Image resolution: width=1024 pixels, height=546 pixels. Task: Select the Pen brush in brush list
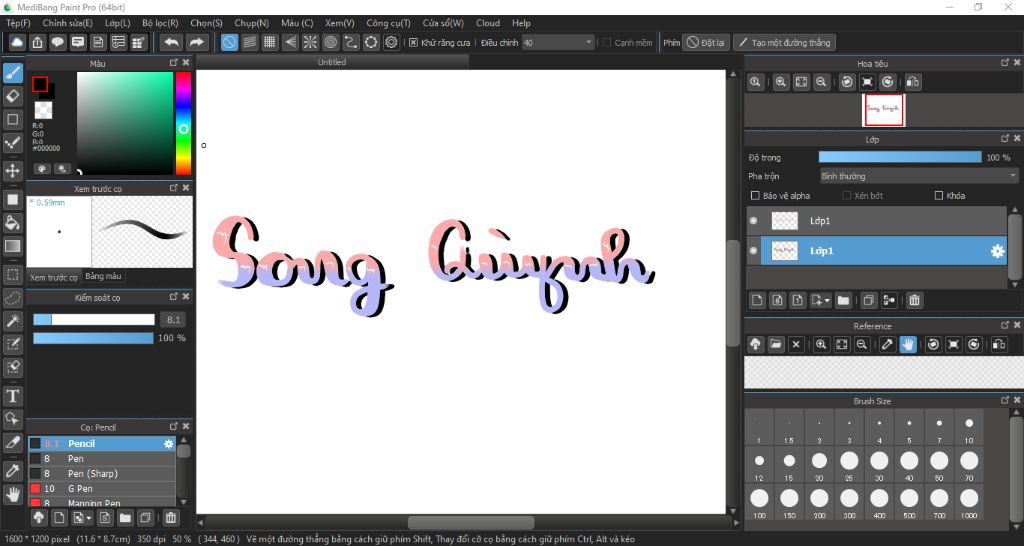[102, 458]
